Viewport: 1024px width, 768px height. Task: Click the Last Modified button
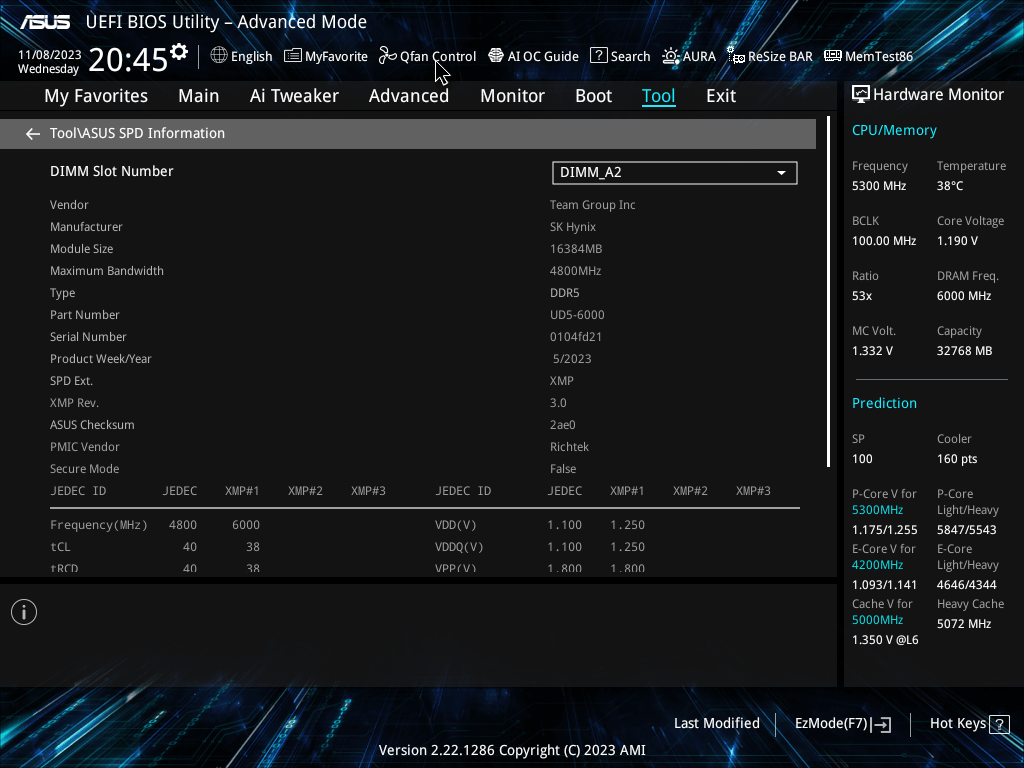(x=716, y=724)
